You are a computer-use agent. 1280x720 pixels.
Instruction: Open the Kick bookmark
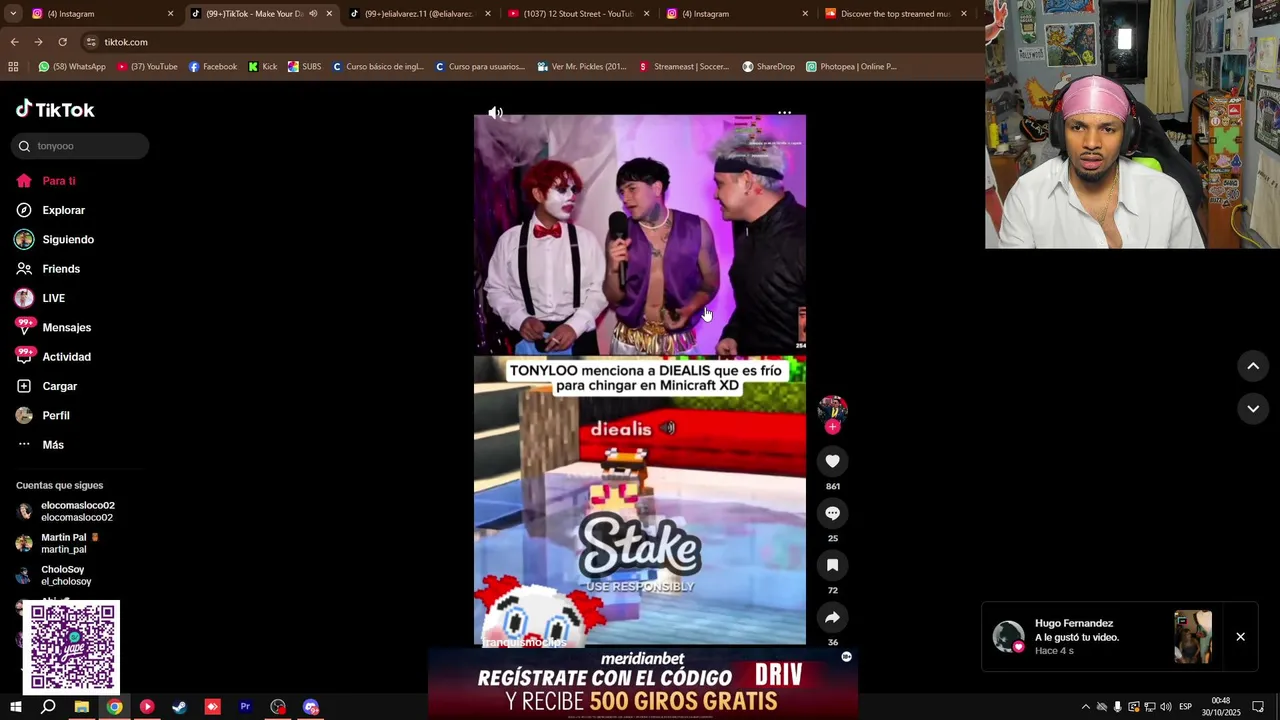coord(263,67)
